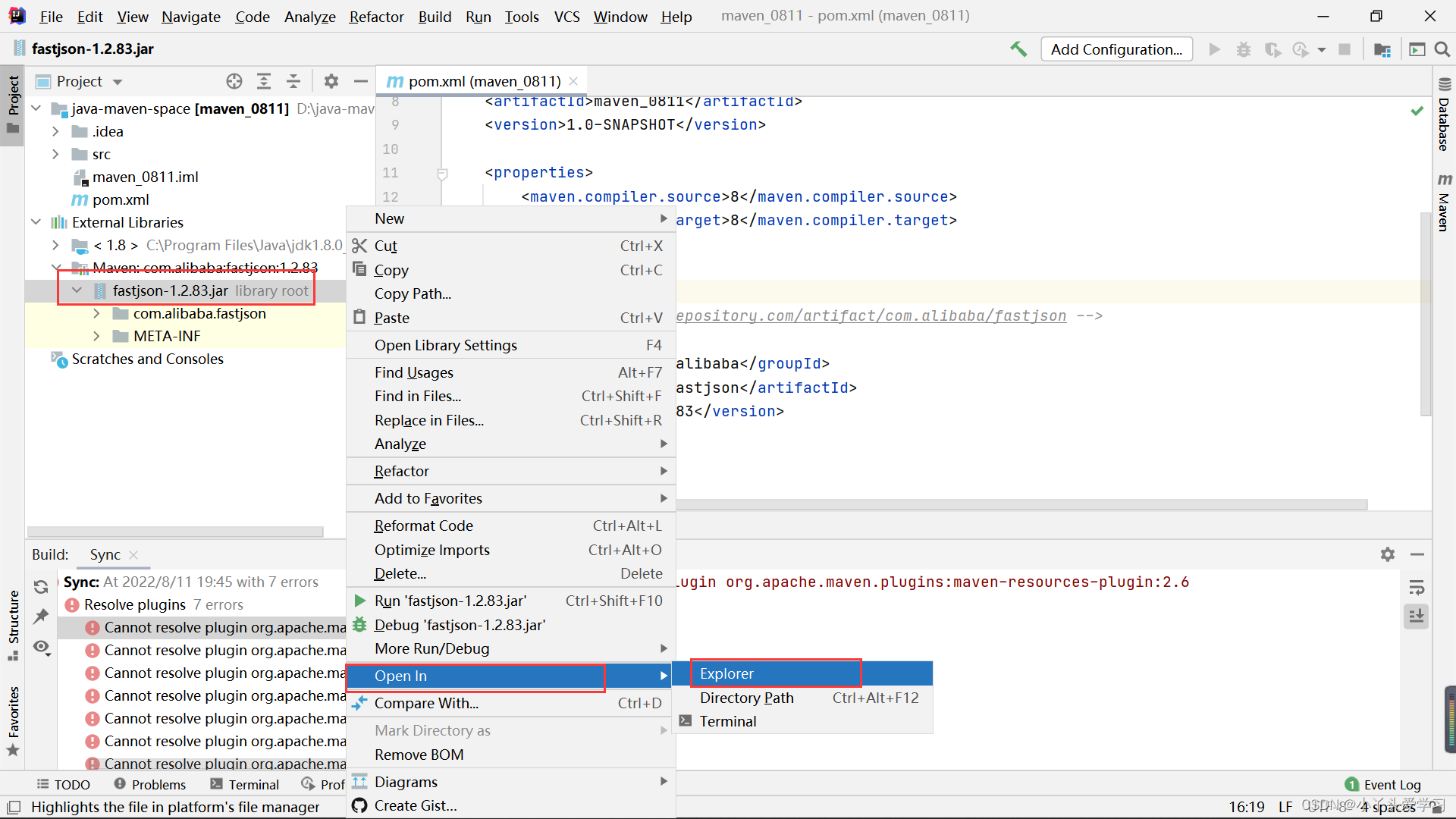Open the Navigate menu in menu bar

pyautogui.click(x=190, y=17)
